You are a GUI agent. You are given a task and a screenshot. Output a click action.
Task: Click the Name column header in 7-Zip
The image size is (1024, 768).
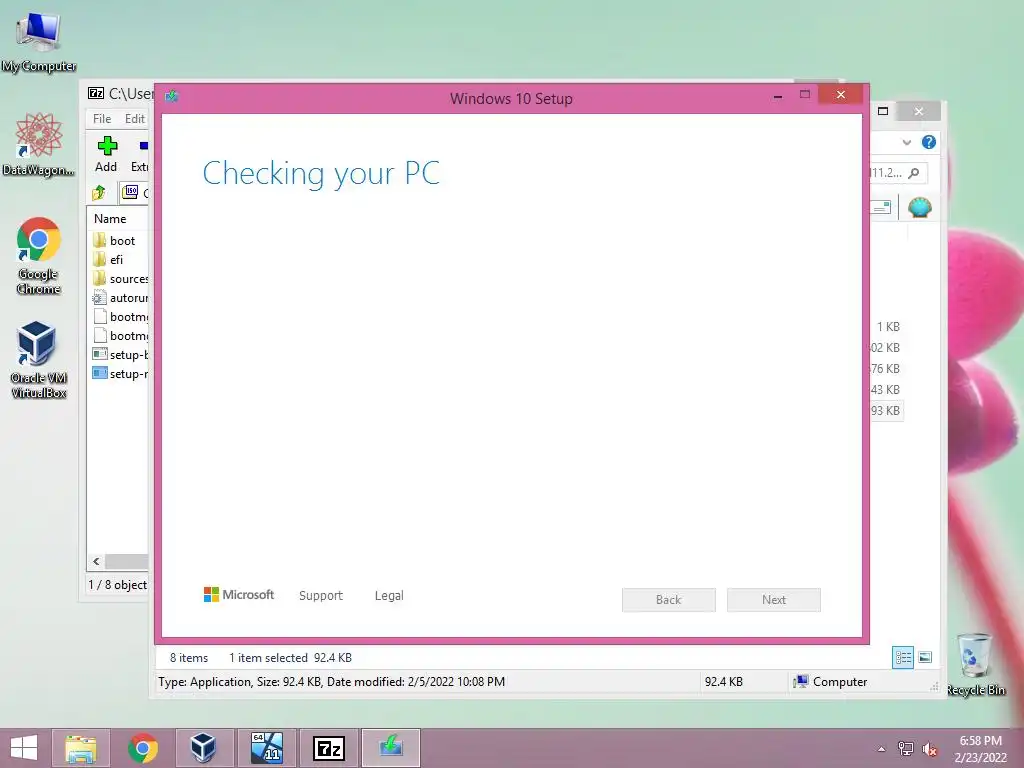click(110, 219)
